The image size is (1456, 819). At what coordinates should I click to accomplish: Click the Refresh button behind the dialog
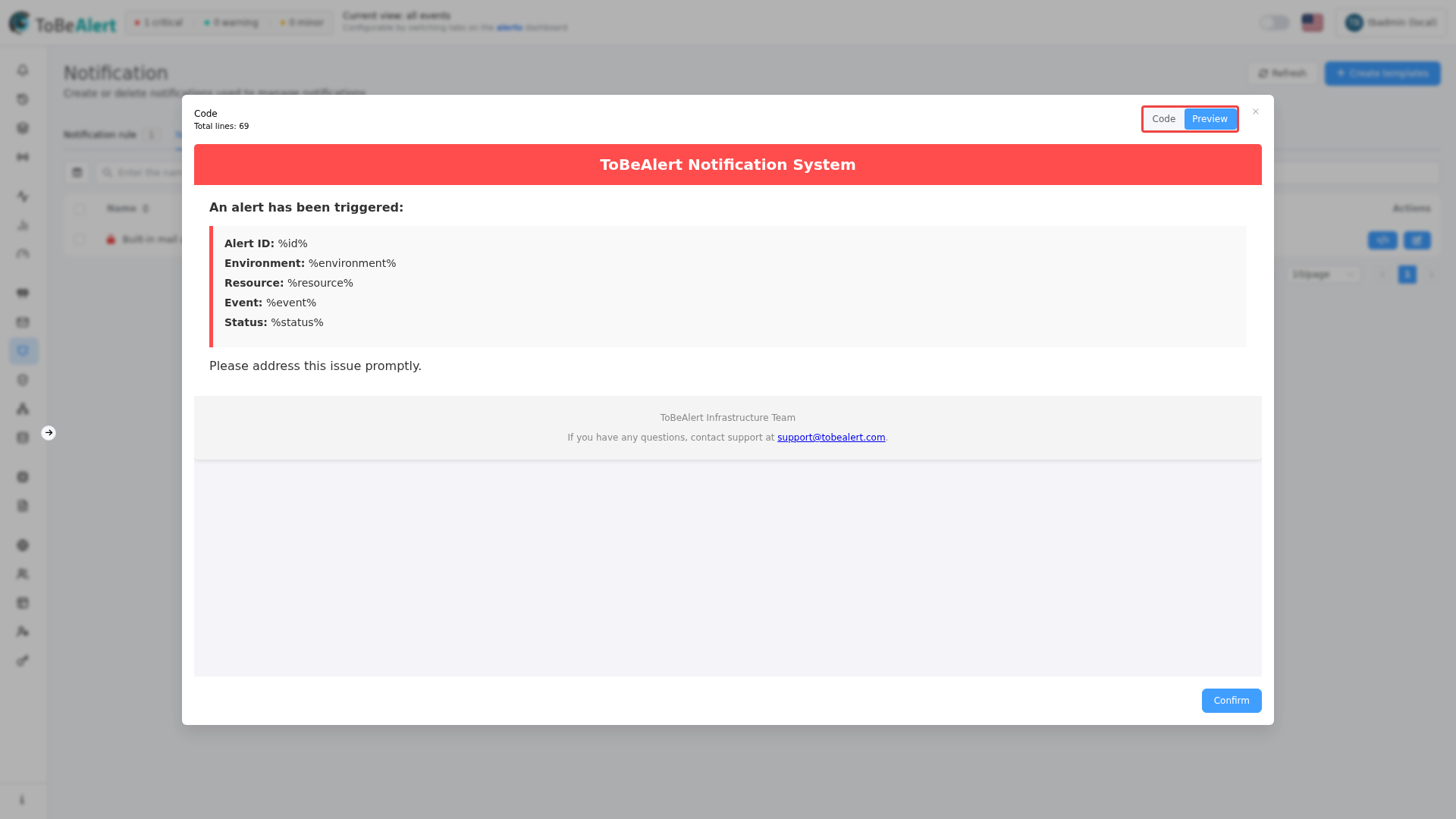1282,74
